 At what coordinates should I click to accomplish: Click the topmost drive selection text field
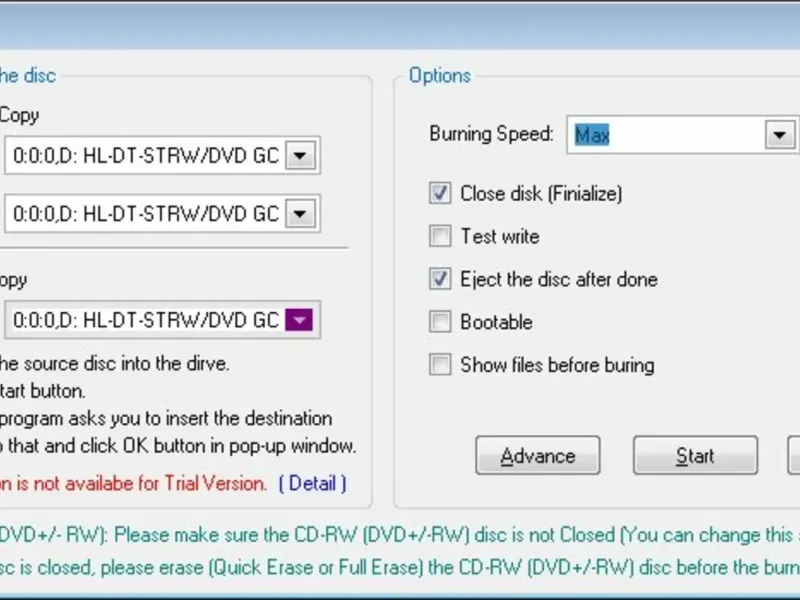tap(146, 156)
